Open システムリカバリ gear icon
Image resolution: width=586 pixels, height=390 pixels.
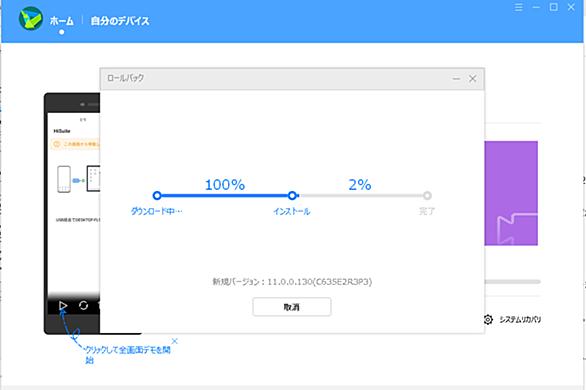tap(488, 319)
